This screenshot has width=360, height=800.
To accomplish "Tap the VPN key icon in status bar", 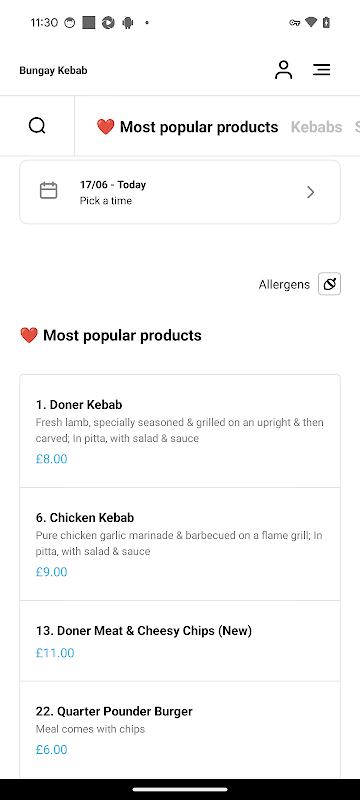I will 294,22.
